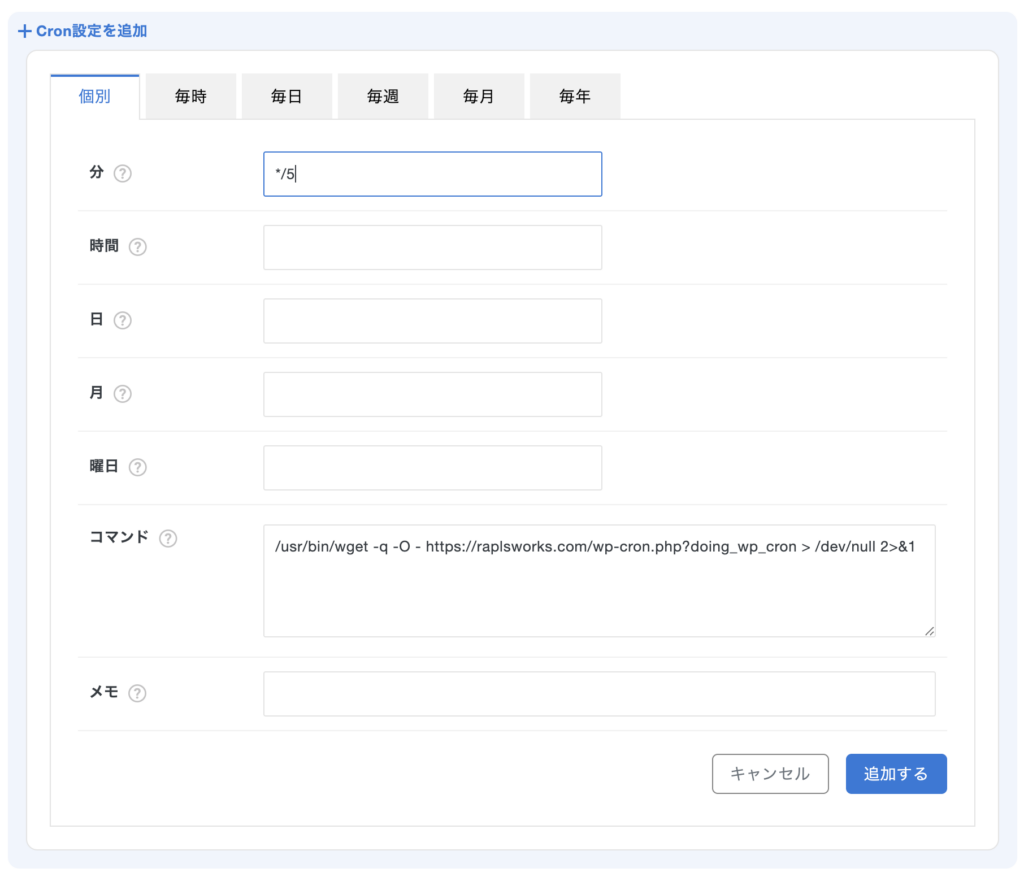Switch to the 毎時 tab
Viewport: 1024px width, 877px height.
tap(191, 95)
